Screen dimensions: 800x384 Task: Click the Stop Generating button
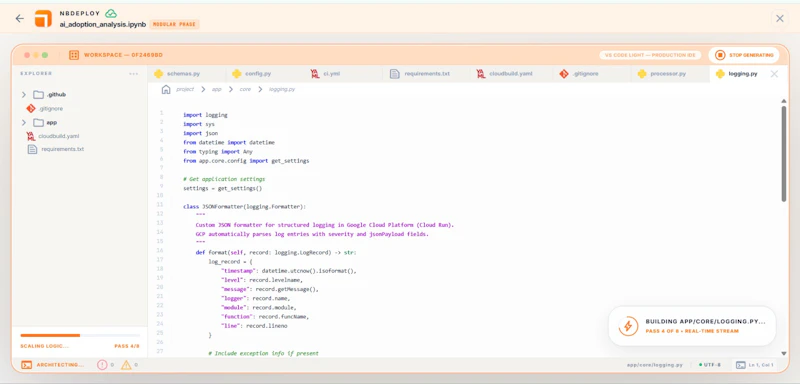pyautogui.click(x=744, y=55)
